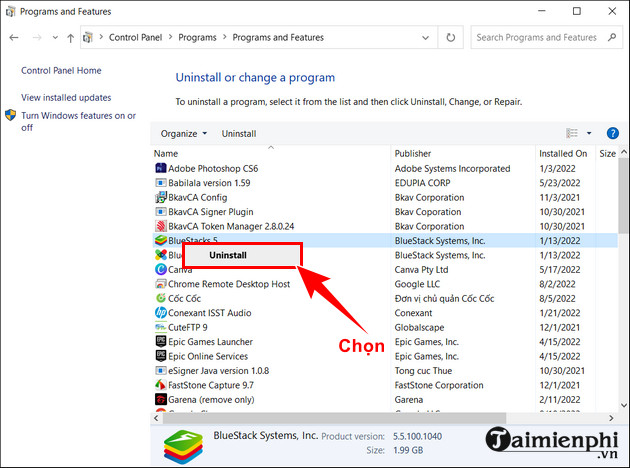
Task: Click the BlueStacks 5 layered icon in list
Action: pos(161,241)
